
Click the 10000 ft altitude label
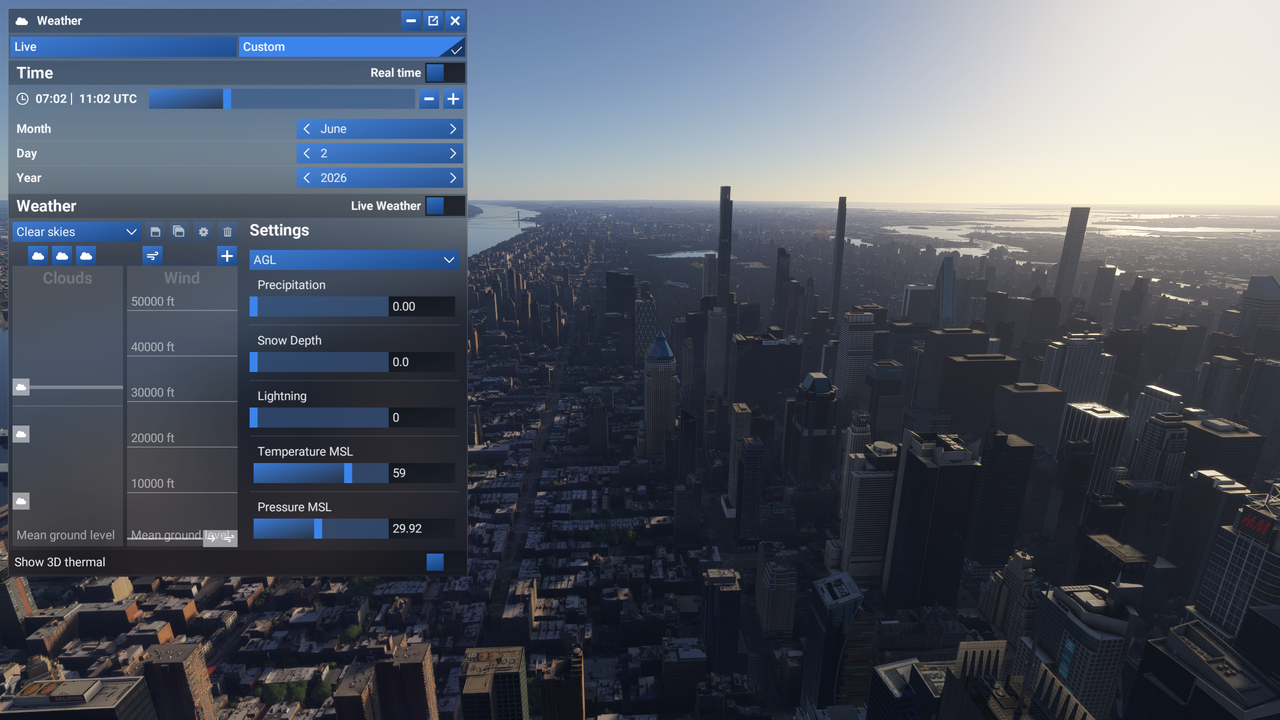tap(153, 483)
